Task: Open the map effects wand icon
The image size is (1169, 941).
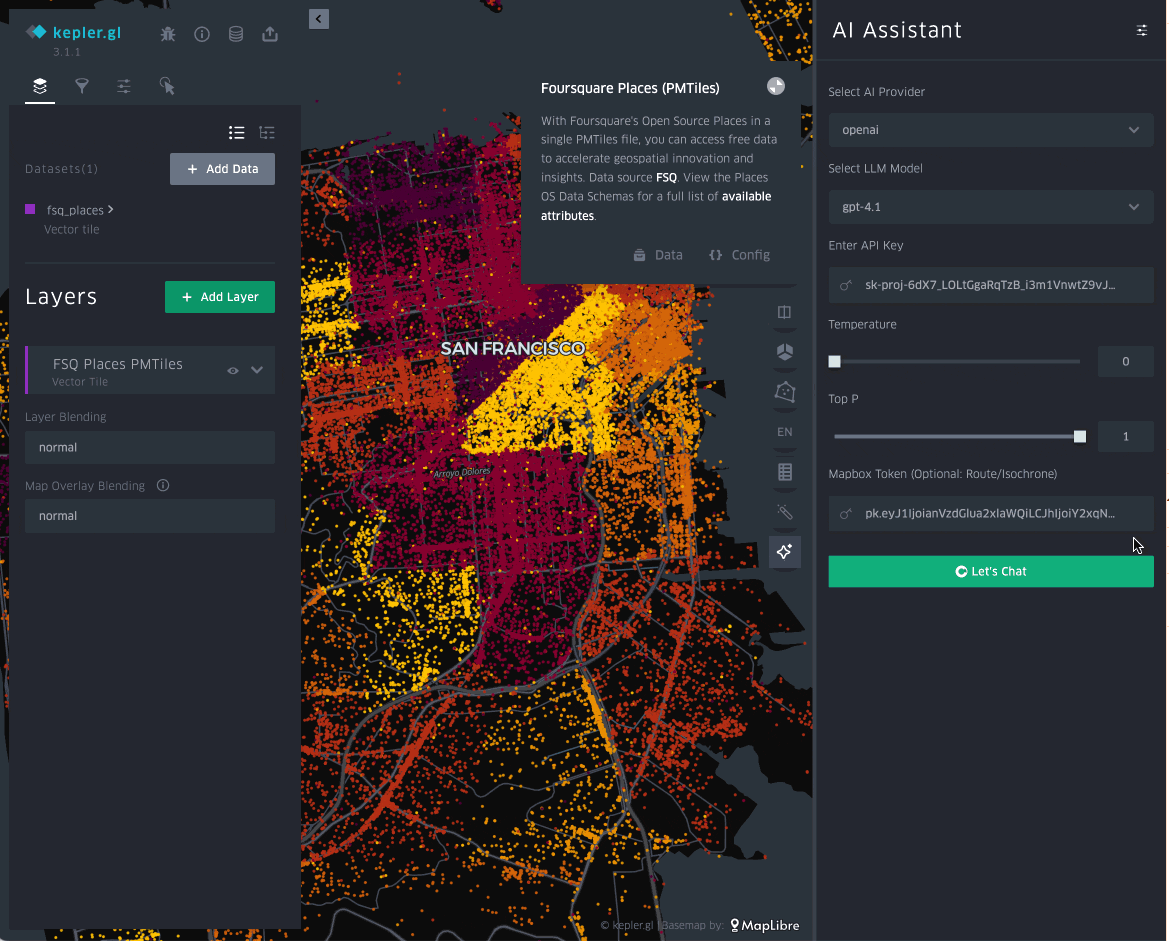Action: 784,512
